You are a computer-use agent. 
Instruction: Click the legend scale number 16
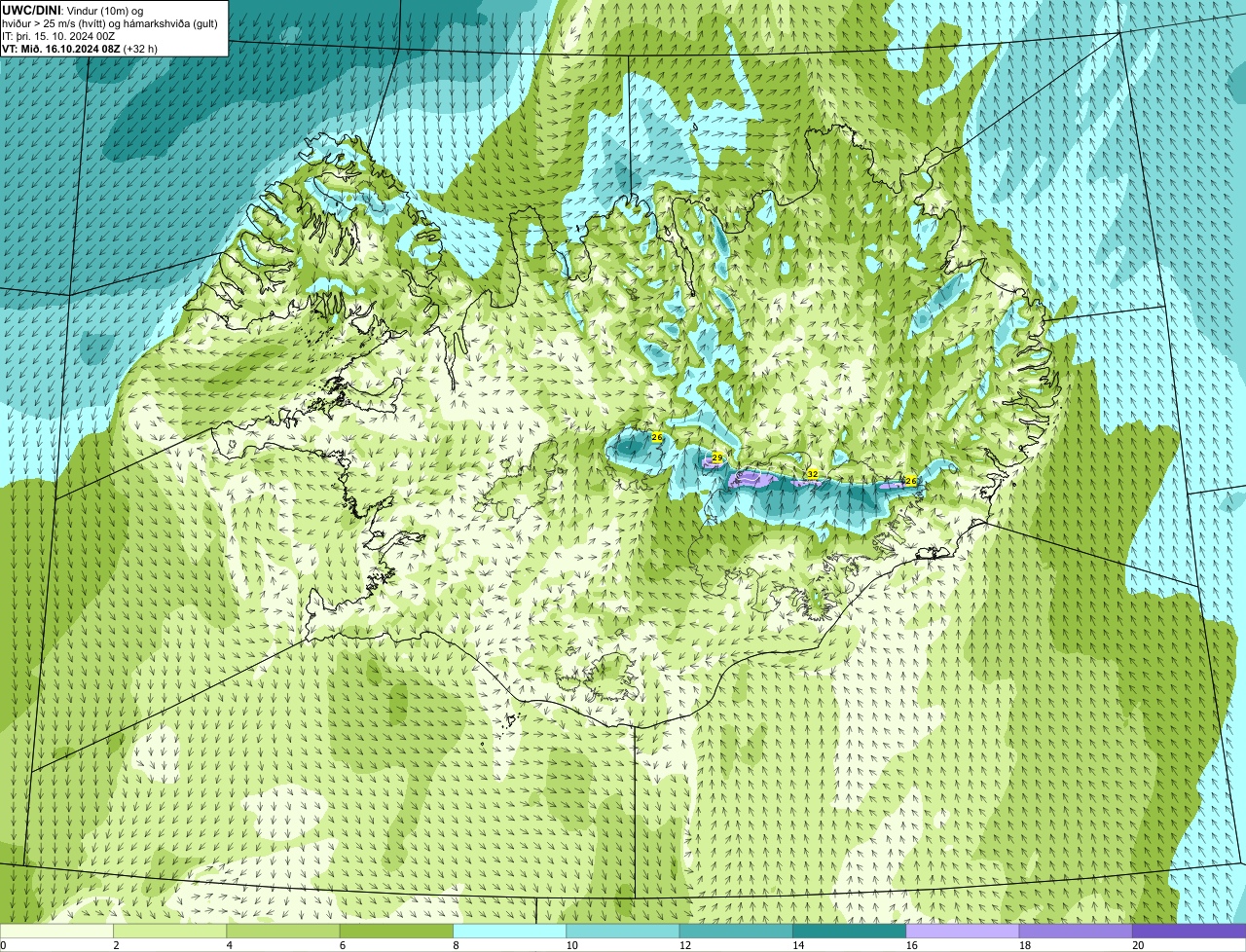click(x=910, y=944)
